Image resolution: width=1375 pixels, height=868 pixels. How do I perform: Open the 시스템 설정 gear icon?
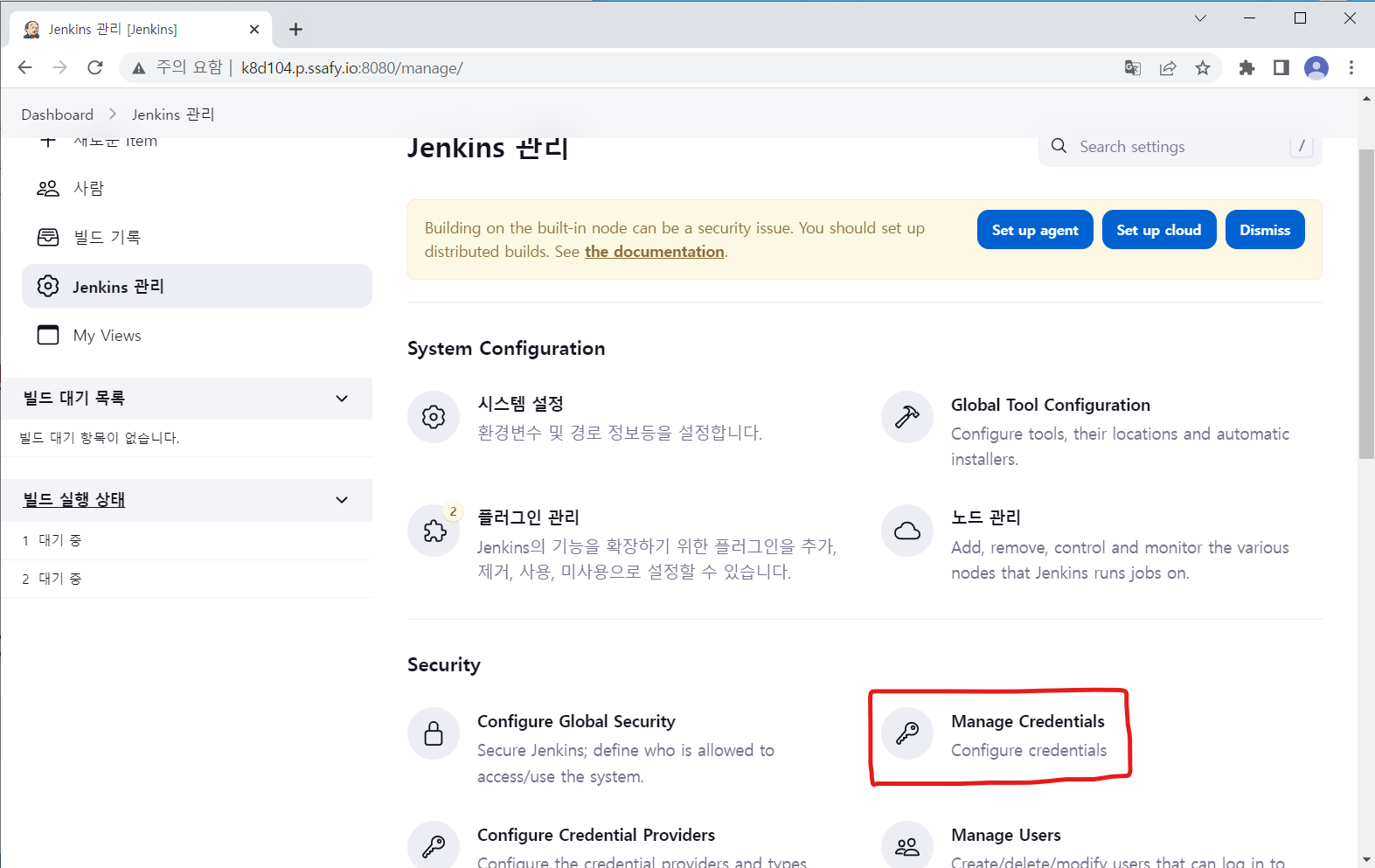pos(434,417)
